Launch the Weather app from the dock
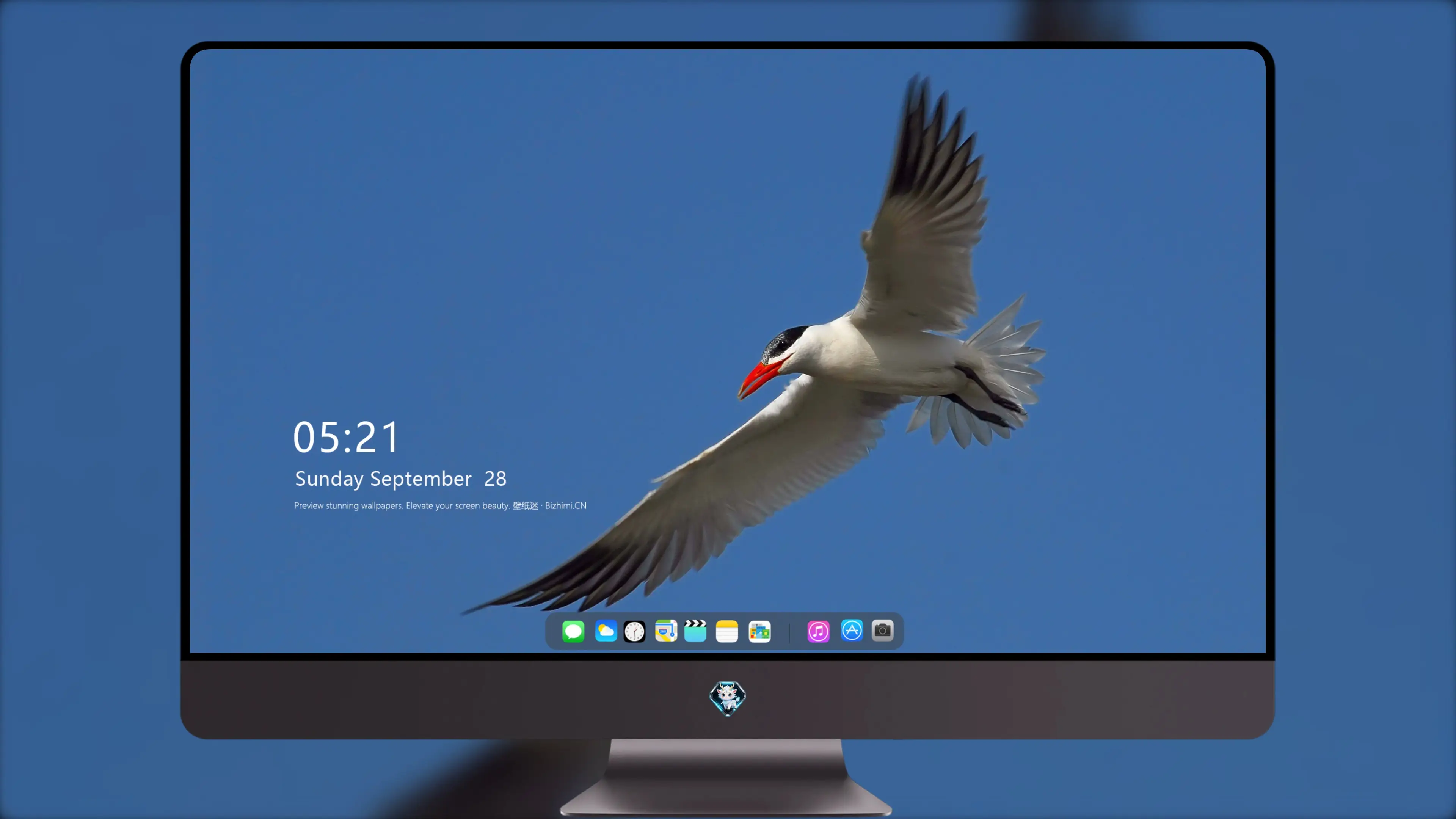The width and height of the screenshot is (1456, 819). tap(606, 631)
